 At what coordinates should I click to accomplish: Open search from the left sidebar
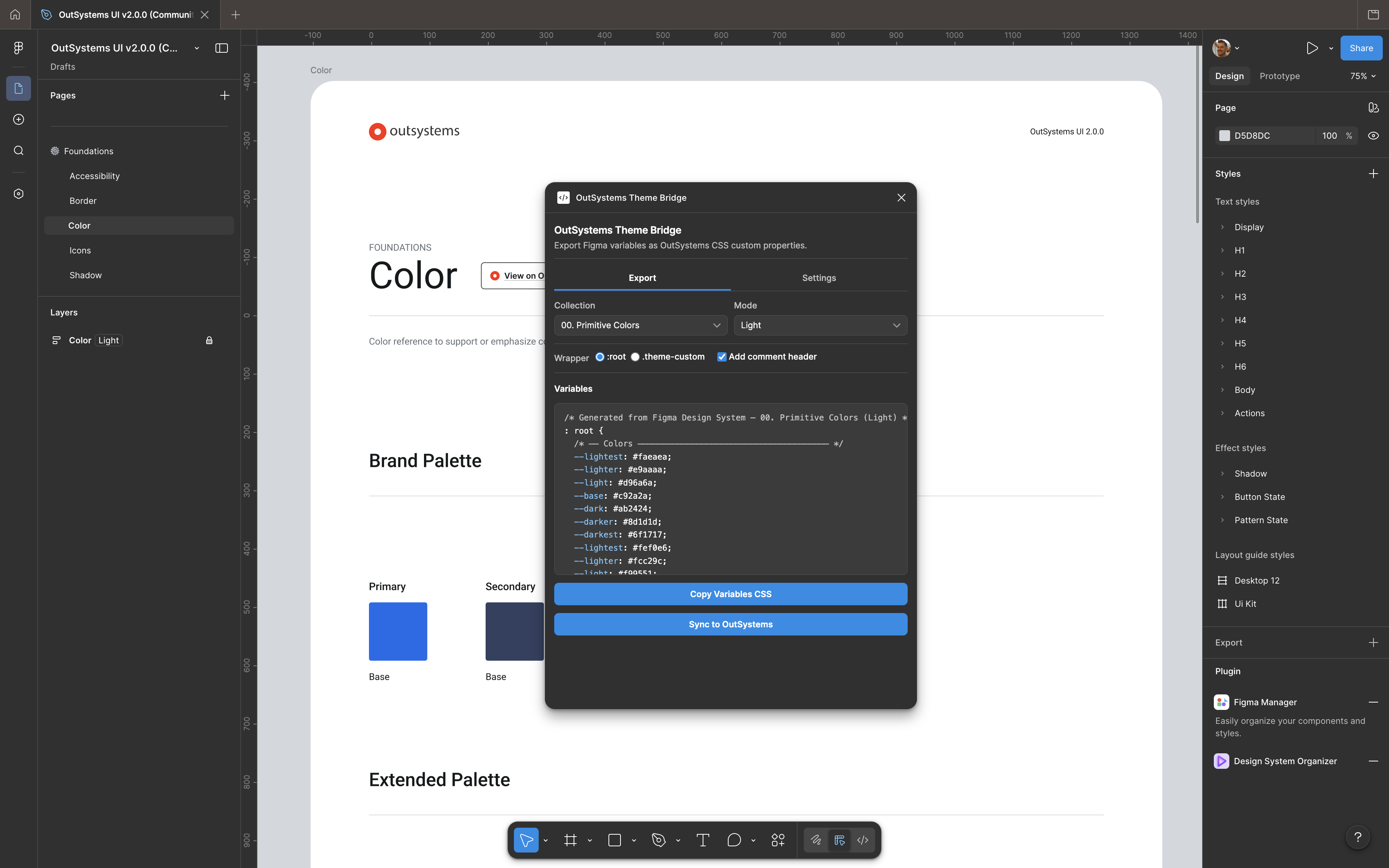18,150
